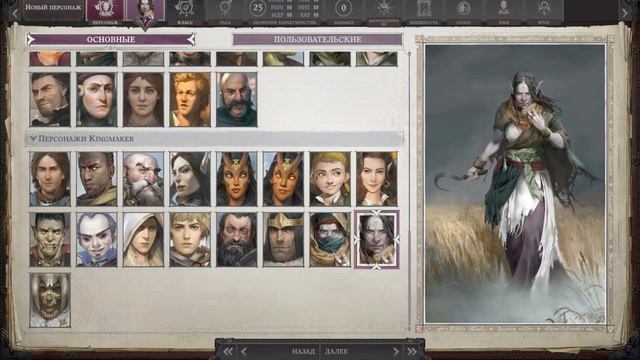Click the top bar left arrow
The height and width of the screenshot is (360, 640).
(x=15, y=13)
